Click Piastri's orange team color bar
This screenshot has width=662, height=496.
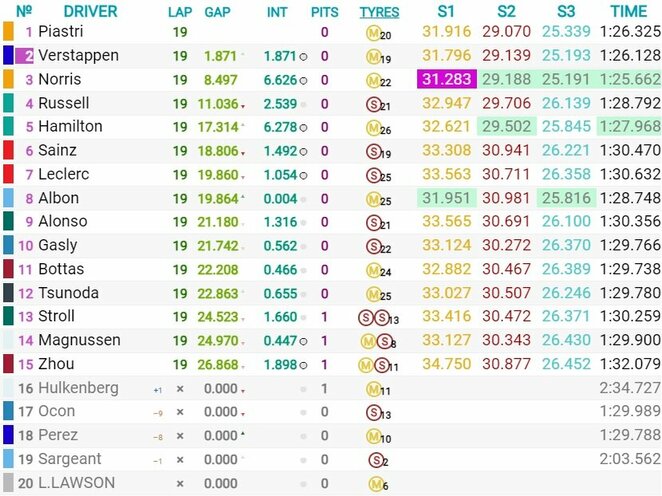click(8, 32)
